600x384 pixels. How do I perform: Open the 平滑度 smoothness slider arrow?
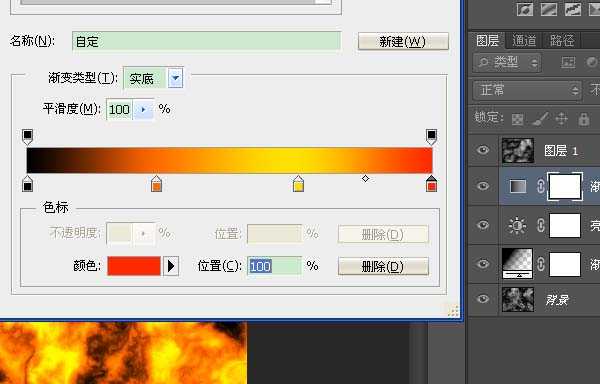143,110
